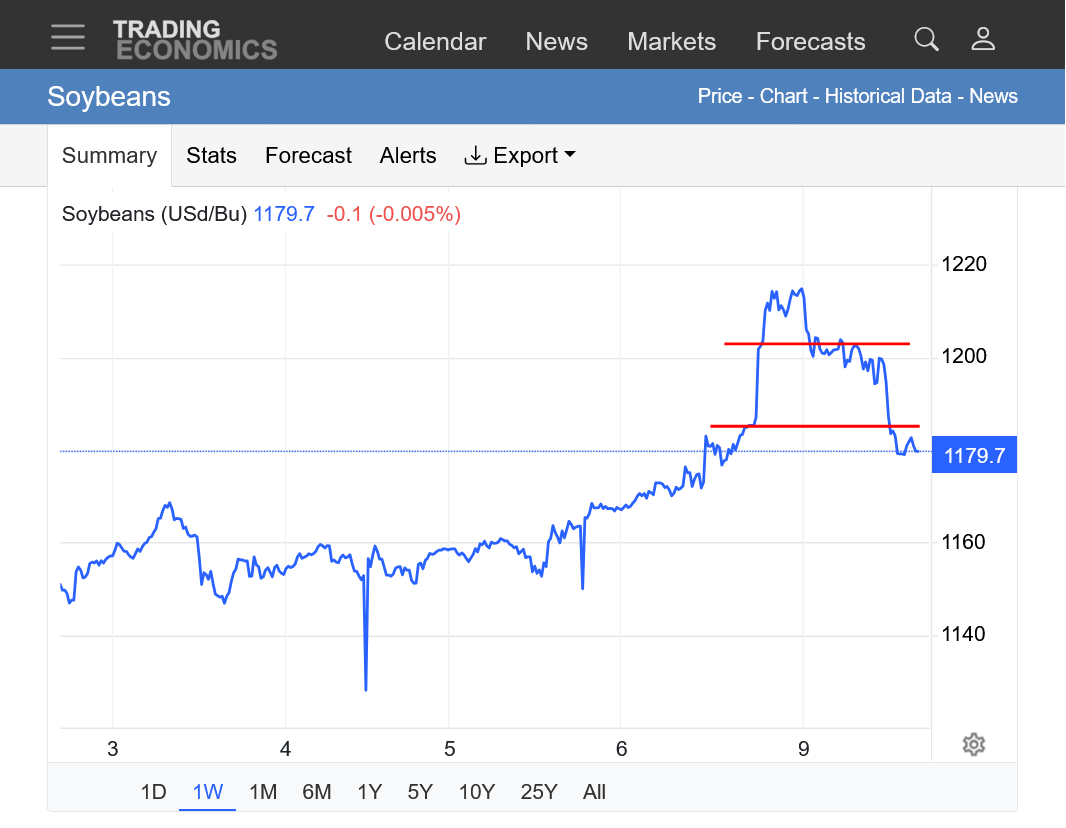
Task: Open Forecasts navigation item
Action: (x=810, y=42)
